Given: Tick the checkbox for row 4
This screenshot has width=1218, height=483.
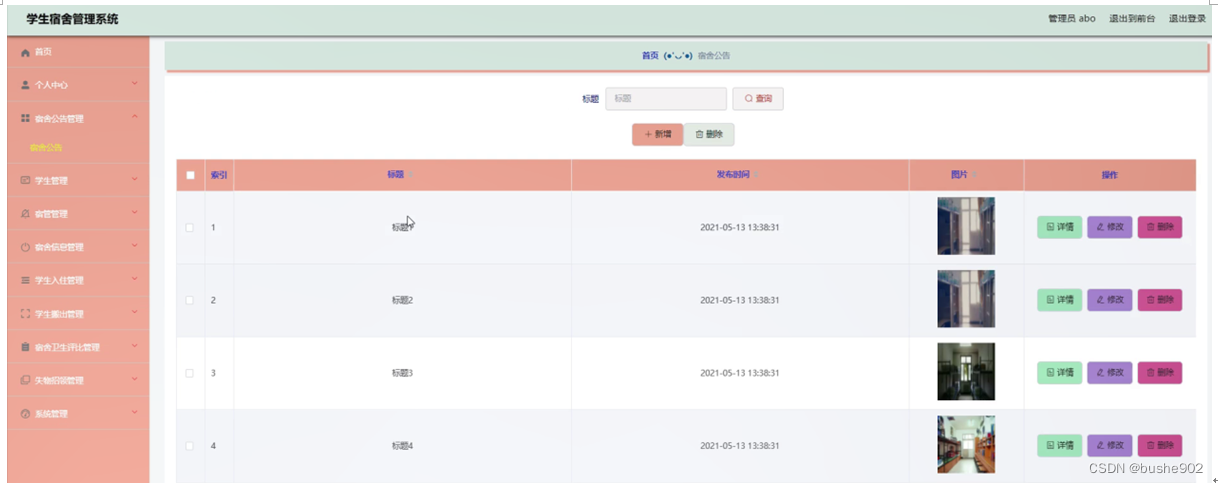Looking at the screenshot, I should [190, 445].
